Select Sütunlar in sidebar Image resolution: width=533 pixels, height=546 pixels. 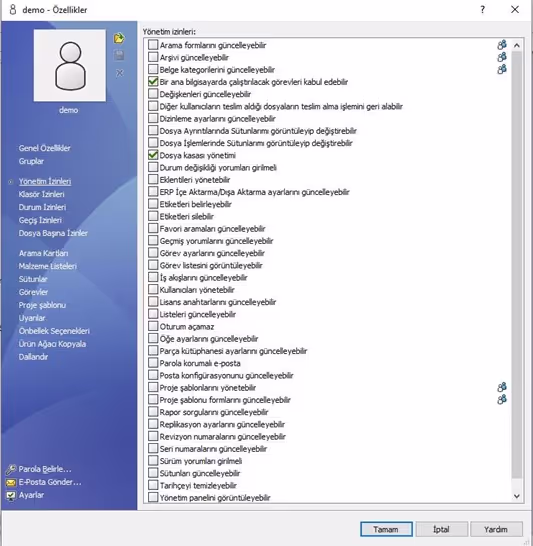pos(33,279)
